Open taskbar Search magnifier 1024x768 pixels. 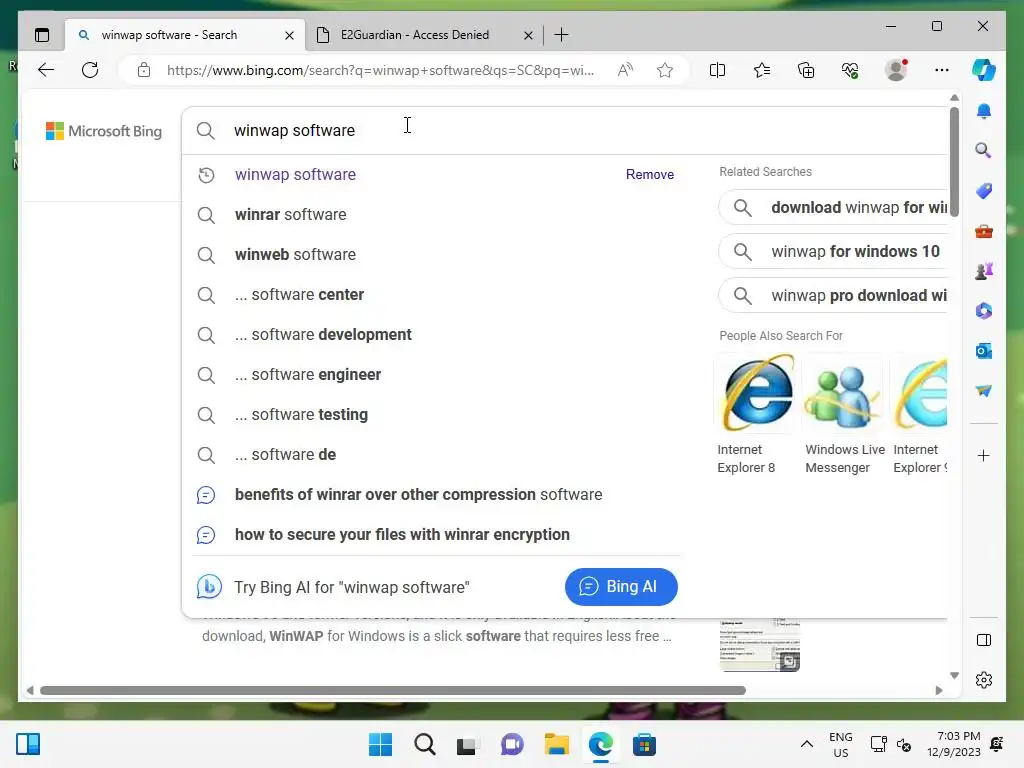tap(424, 744)
